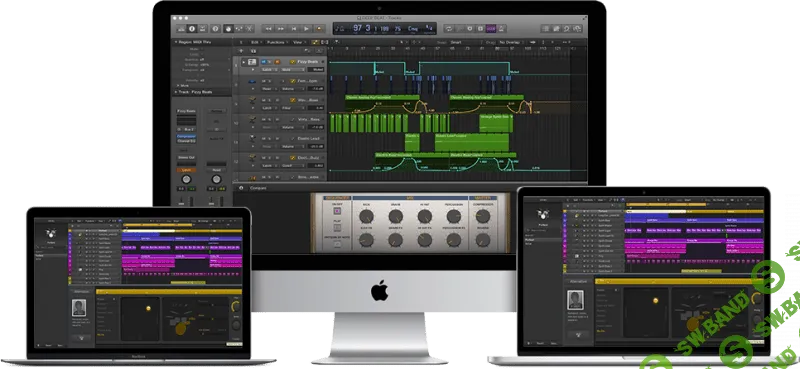Click the yellow XY pad puck on right MacBook

[x=655, y=300]
